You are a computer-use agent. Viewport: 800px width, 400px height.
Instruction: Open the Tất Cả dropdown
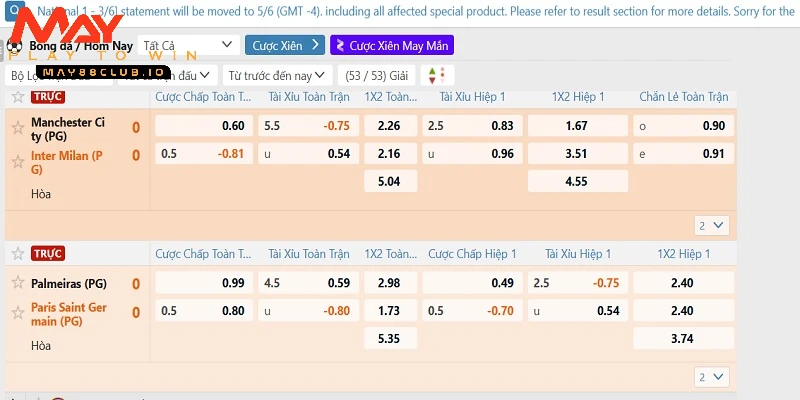pos(188,46)
